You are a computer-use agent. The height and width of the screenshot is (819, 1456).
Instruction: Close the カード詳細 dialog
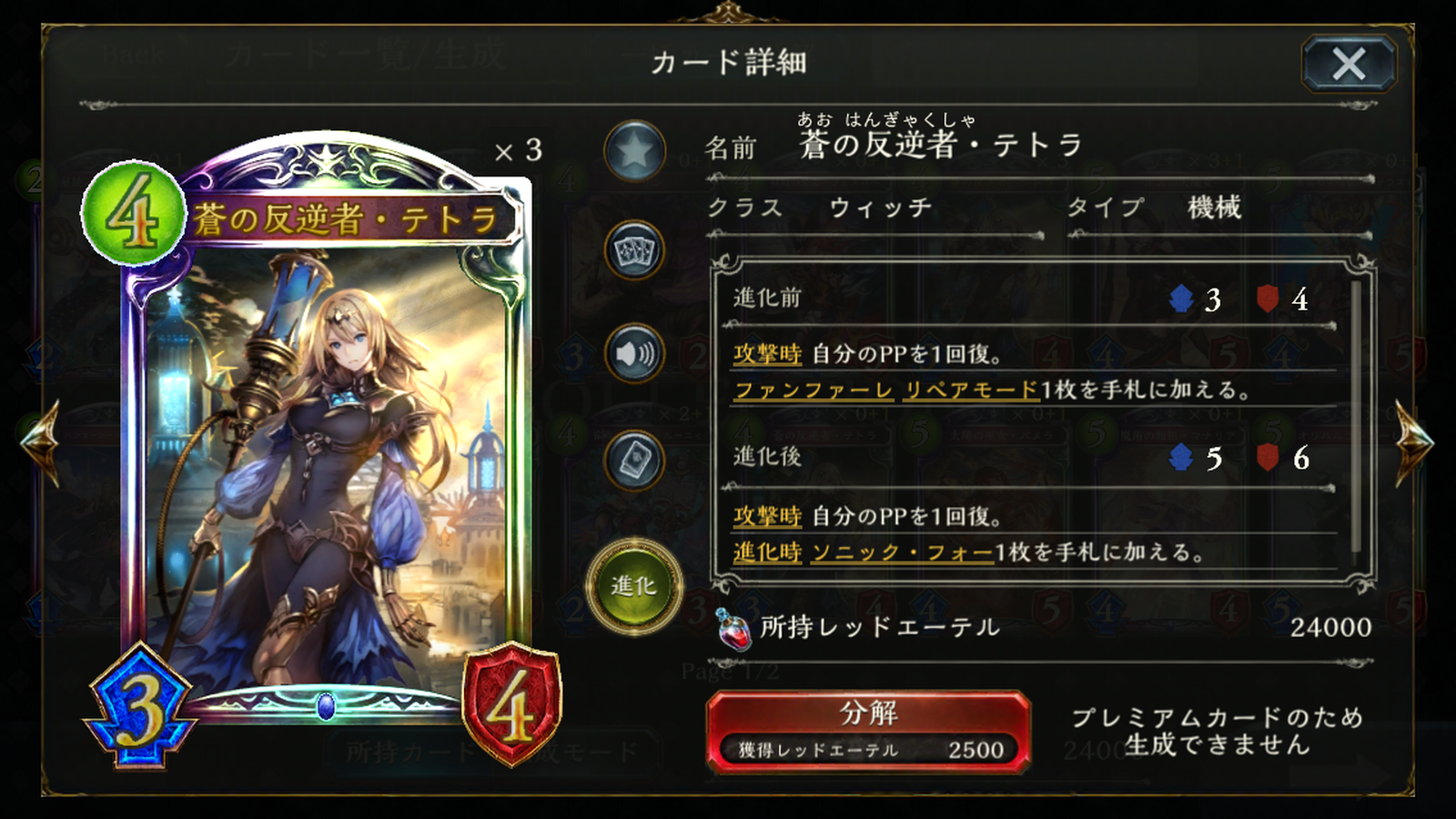[1349, 64]
